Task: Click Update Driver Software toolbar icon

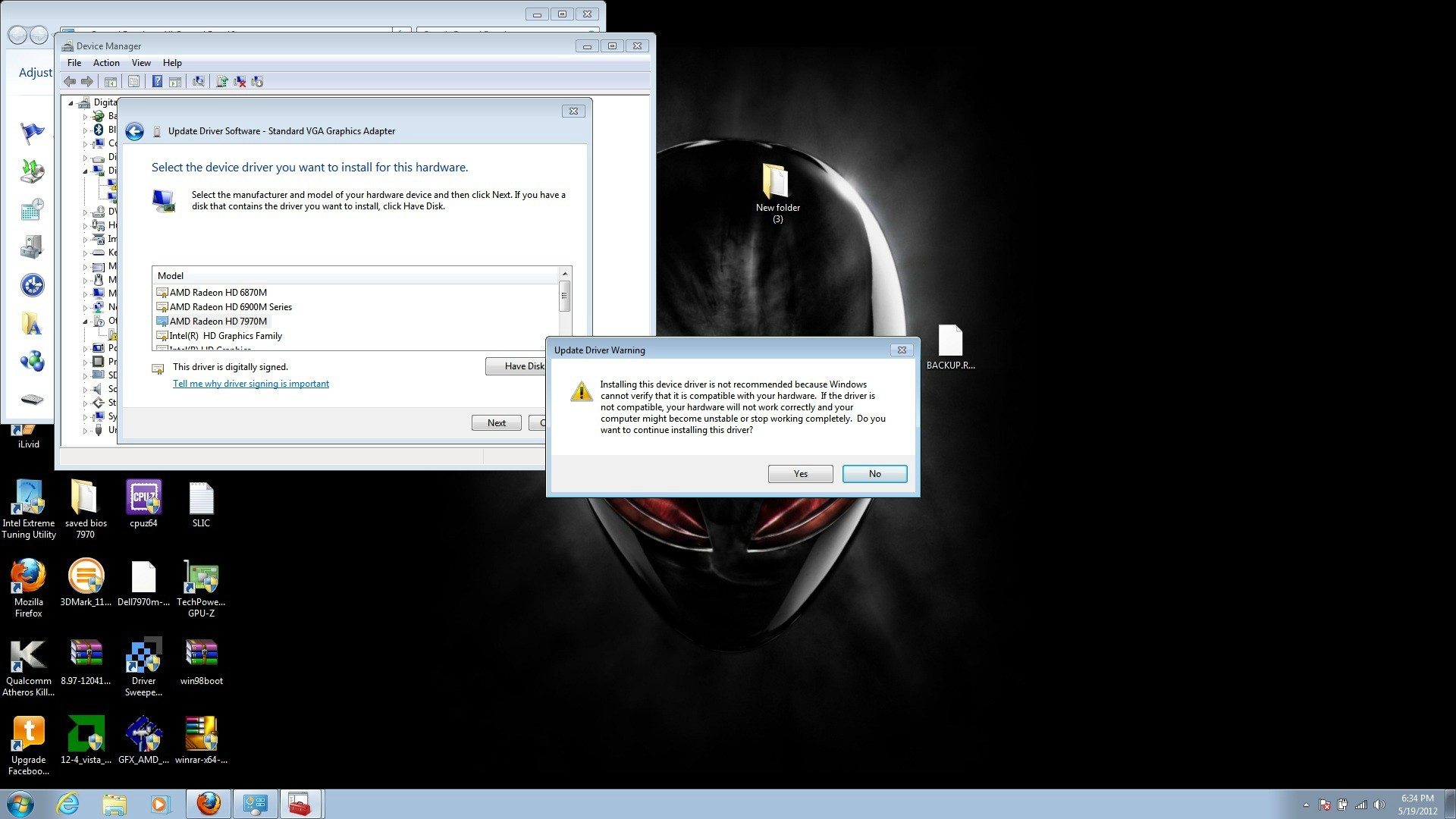Action: click(222, 82)
